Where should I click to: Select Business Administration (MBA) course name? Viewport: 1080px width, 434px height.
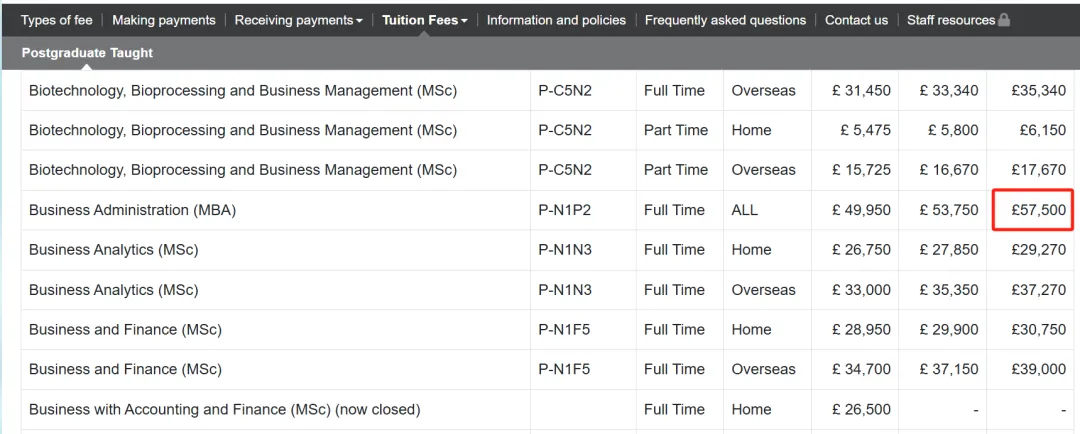coord(132,210)
